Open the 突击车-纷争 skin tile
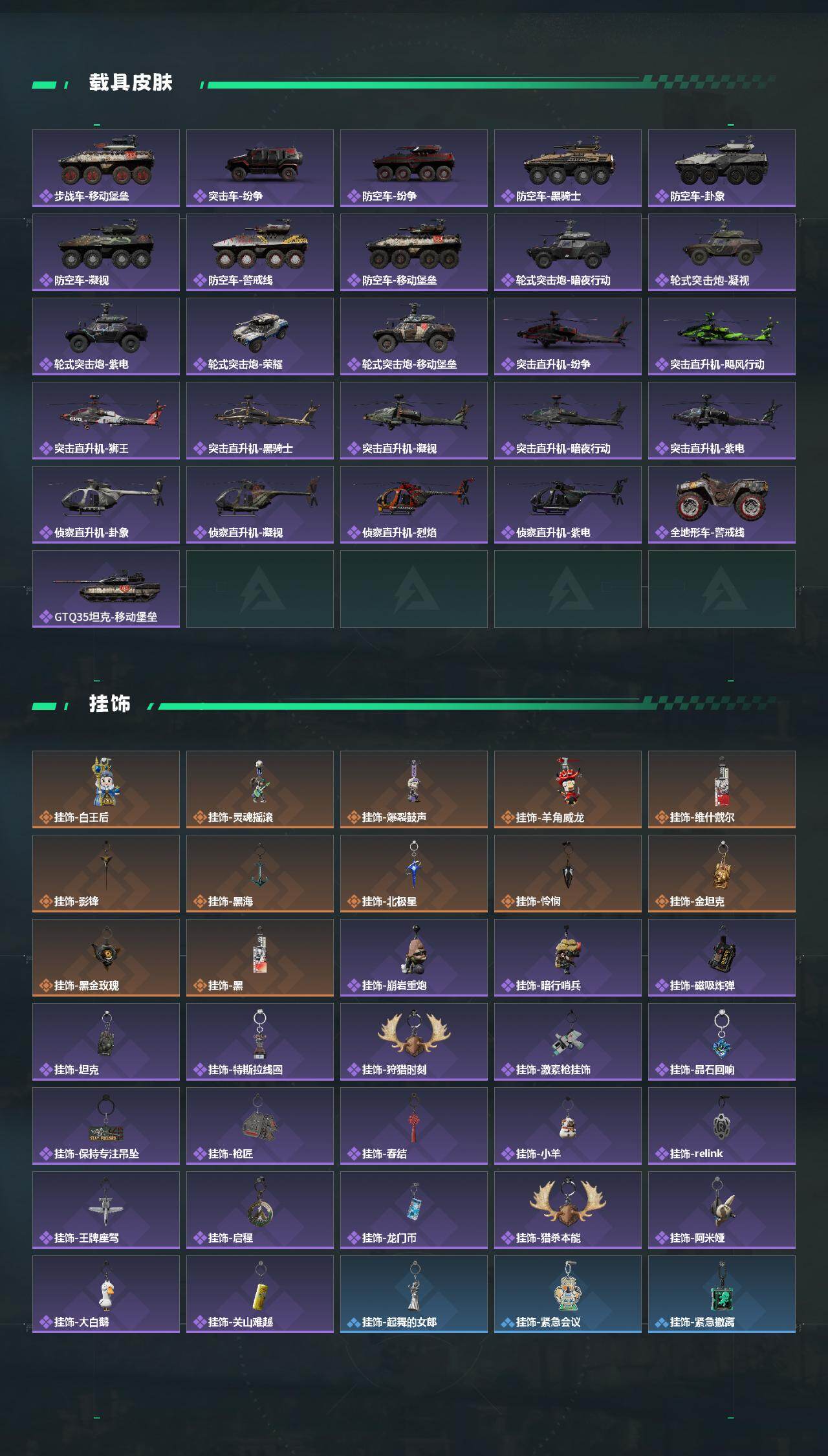The width and height of the screenshot is (828, 1456). pos(260,168)
